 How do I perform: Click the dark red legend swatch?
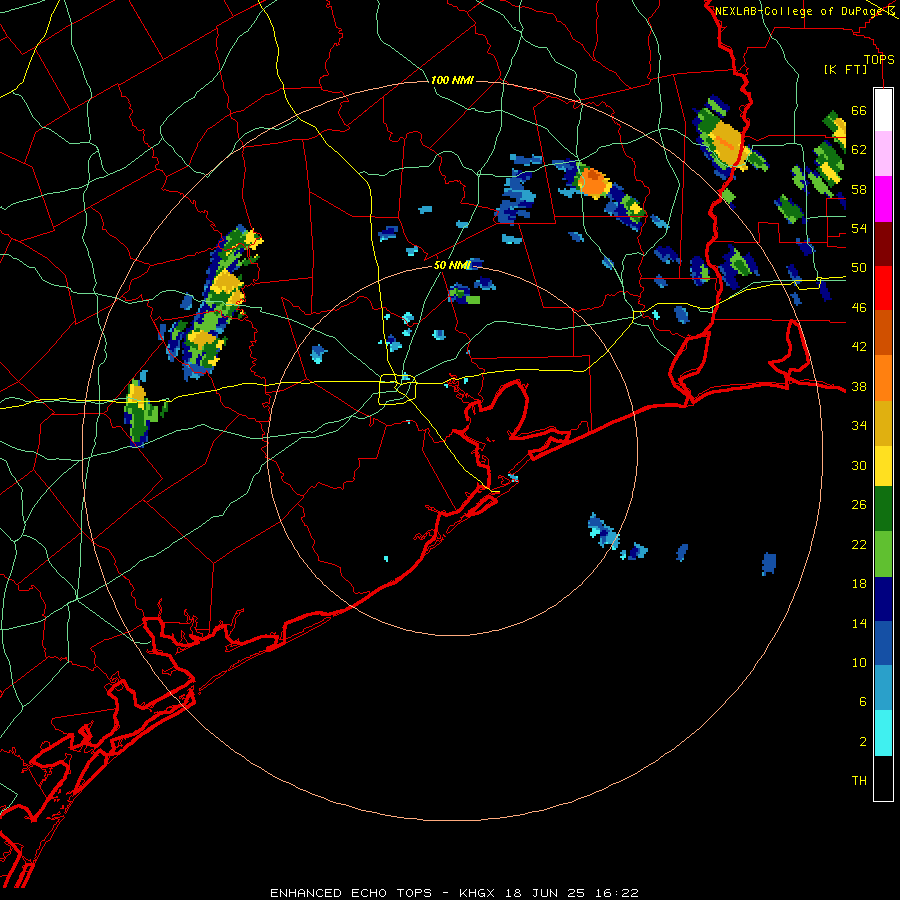tap(883, 243)
